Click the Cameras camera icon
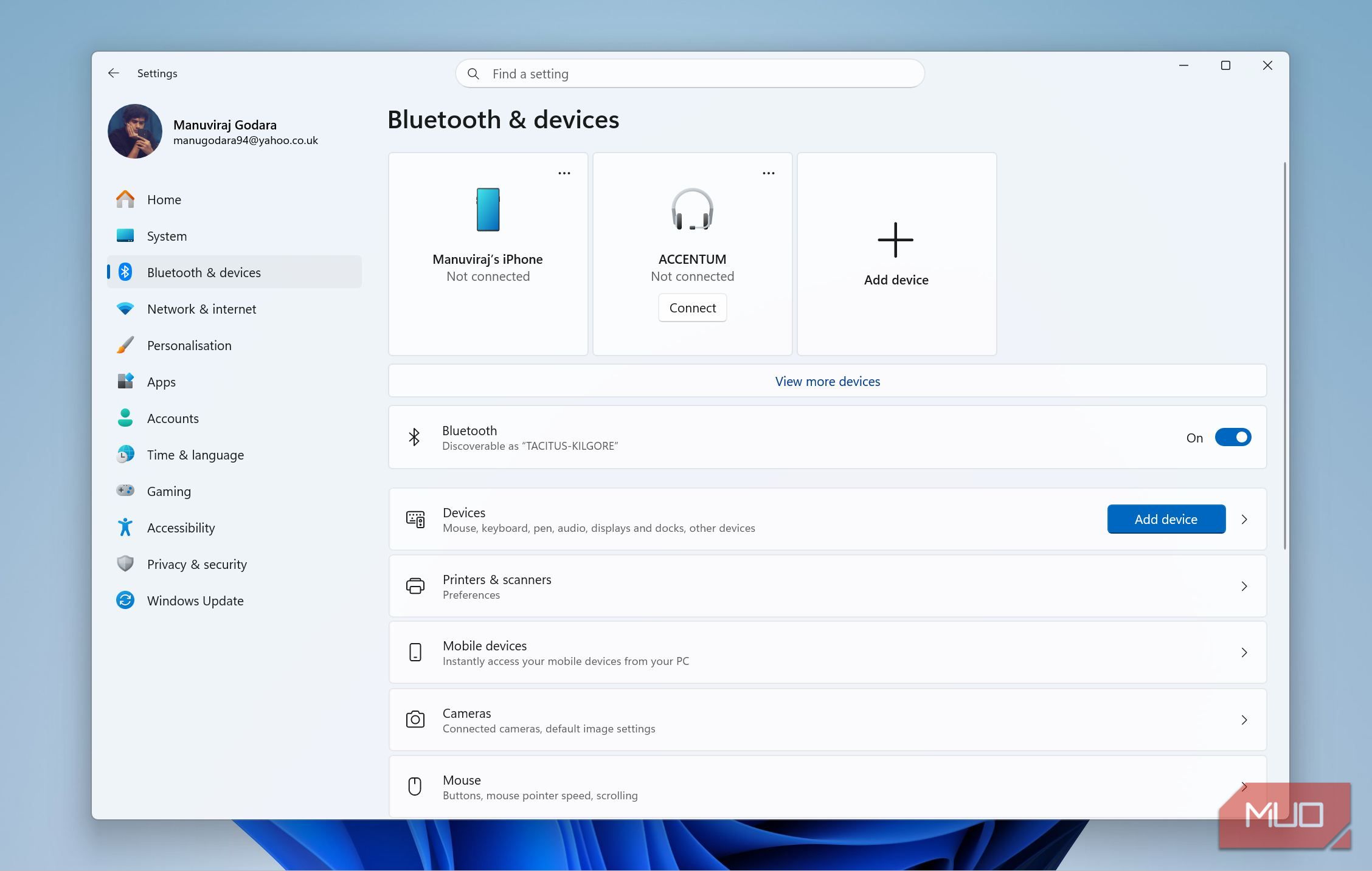 pos(415,720)
